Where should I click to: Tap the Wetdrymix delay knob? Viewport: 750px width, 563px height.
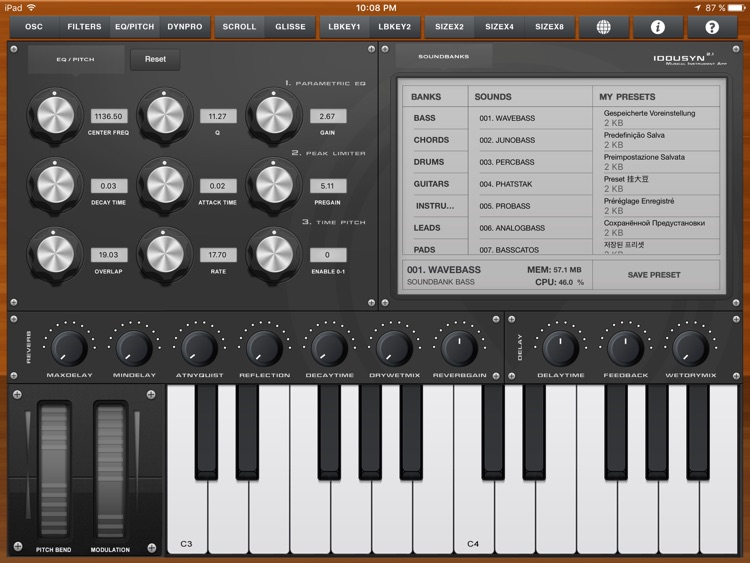[x=690, y=348]
